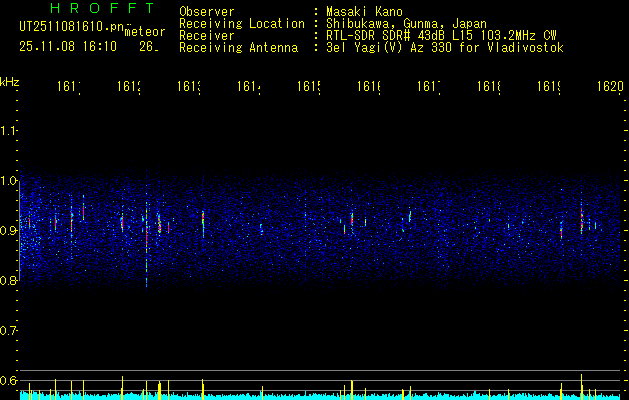Click the HROFFT title text
The width and height of the screenshot is (629, 400).
[x=103, y=8]
